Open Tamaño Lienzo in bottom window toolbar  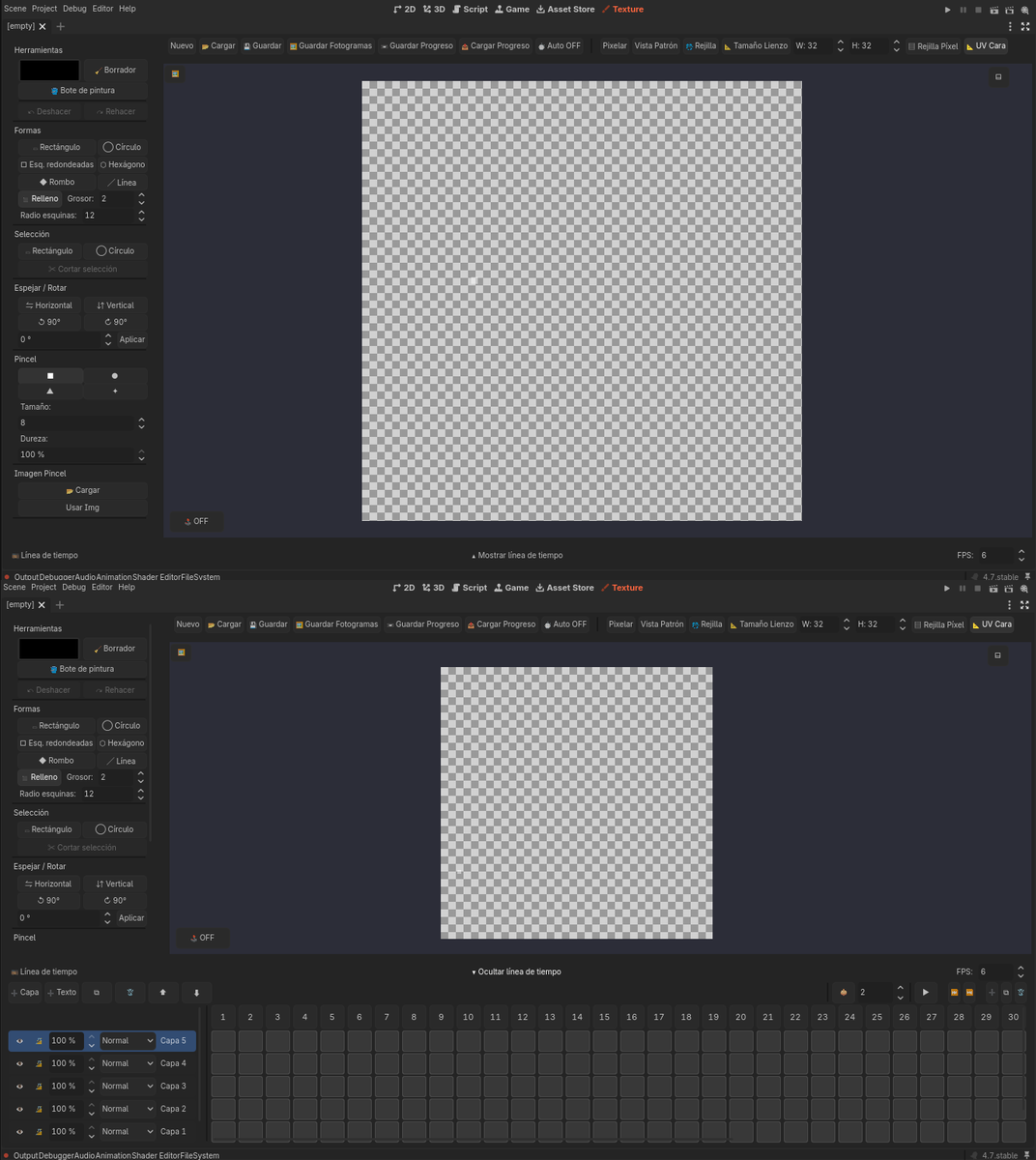tap(762, 624)
